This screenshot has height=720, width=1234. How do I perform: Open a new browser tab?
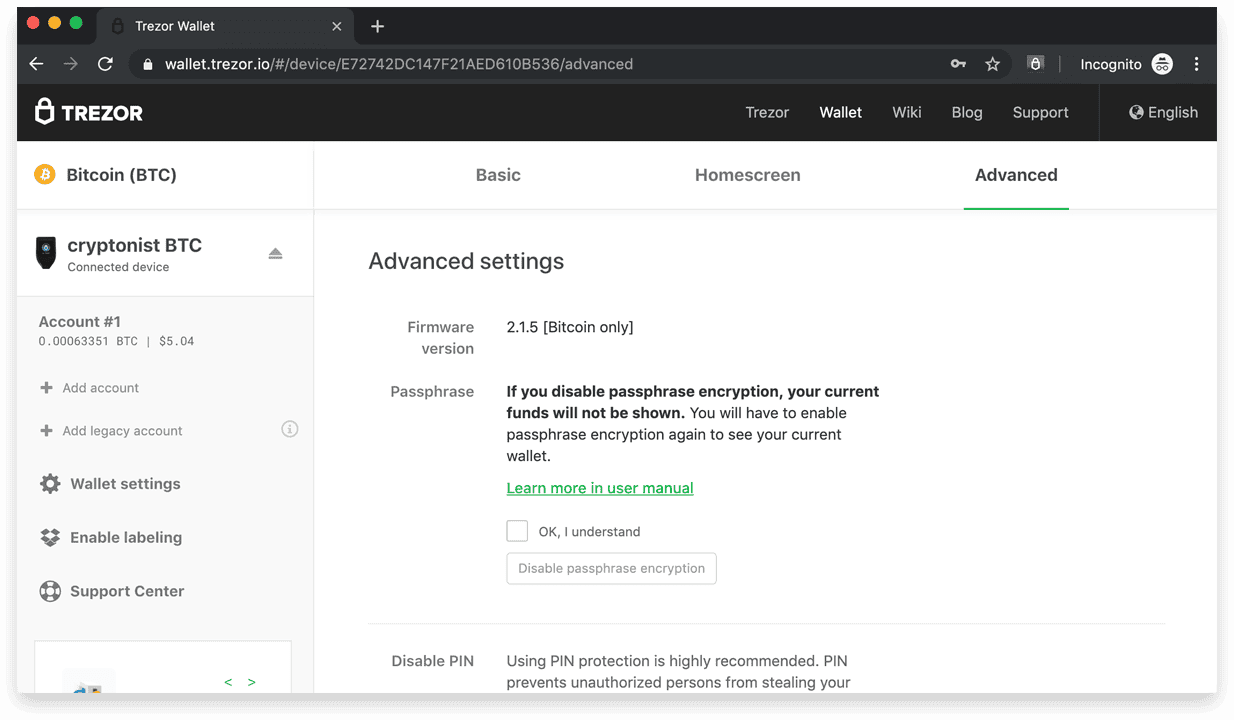point(377,26)
